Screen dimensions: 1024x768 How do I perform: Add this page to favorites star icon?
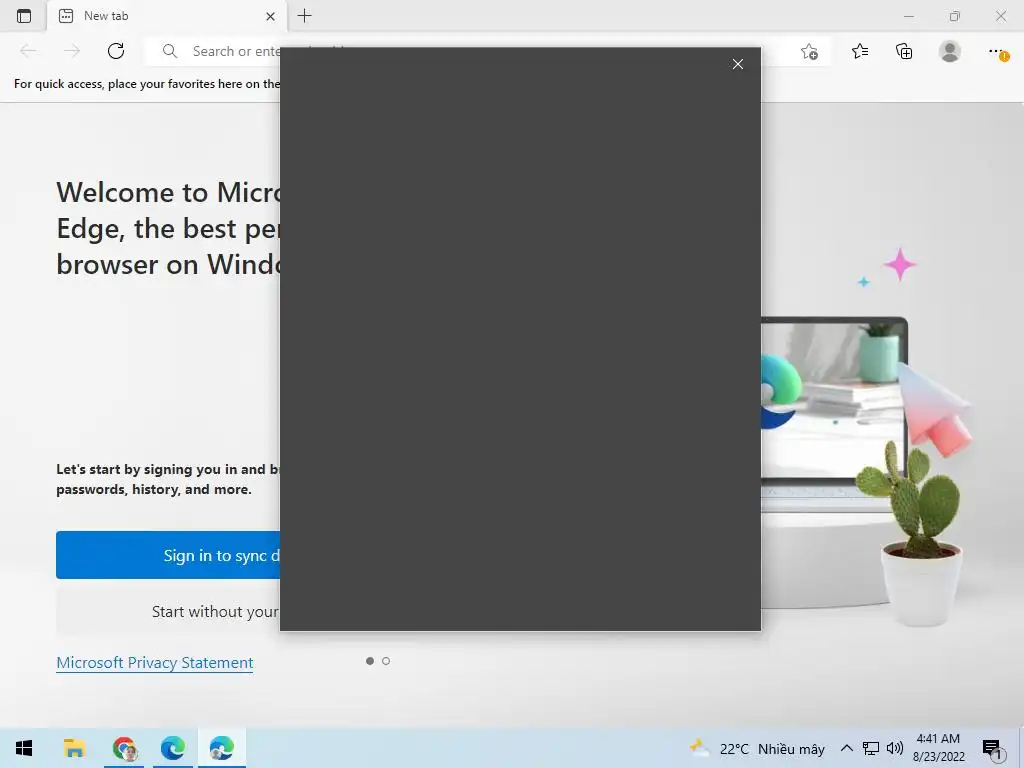click(809, 52)
